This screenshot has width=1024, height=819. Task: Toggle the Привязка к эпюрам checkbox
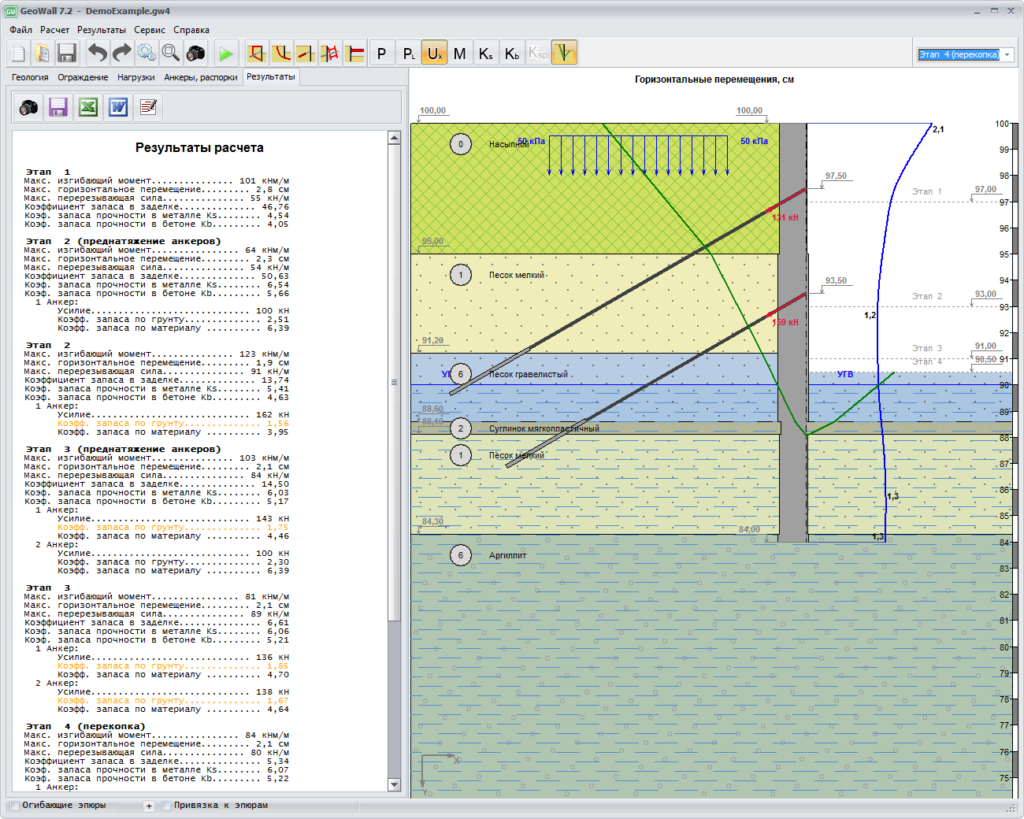tap(166, 805)
